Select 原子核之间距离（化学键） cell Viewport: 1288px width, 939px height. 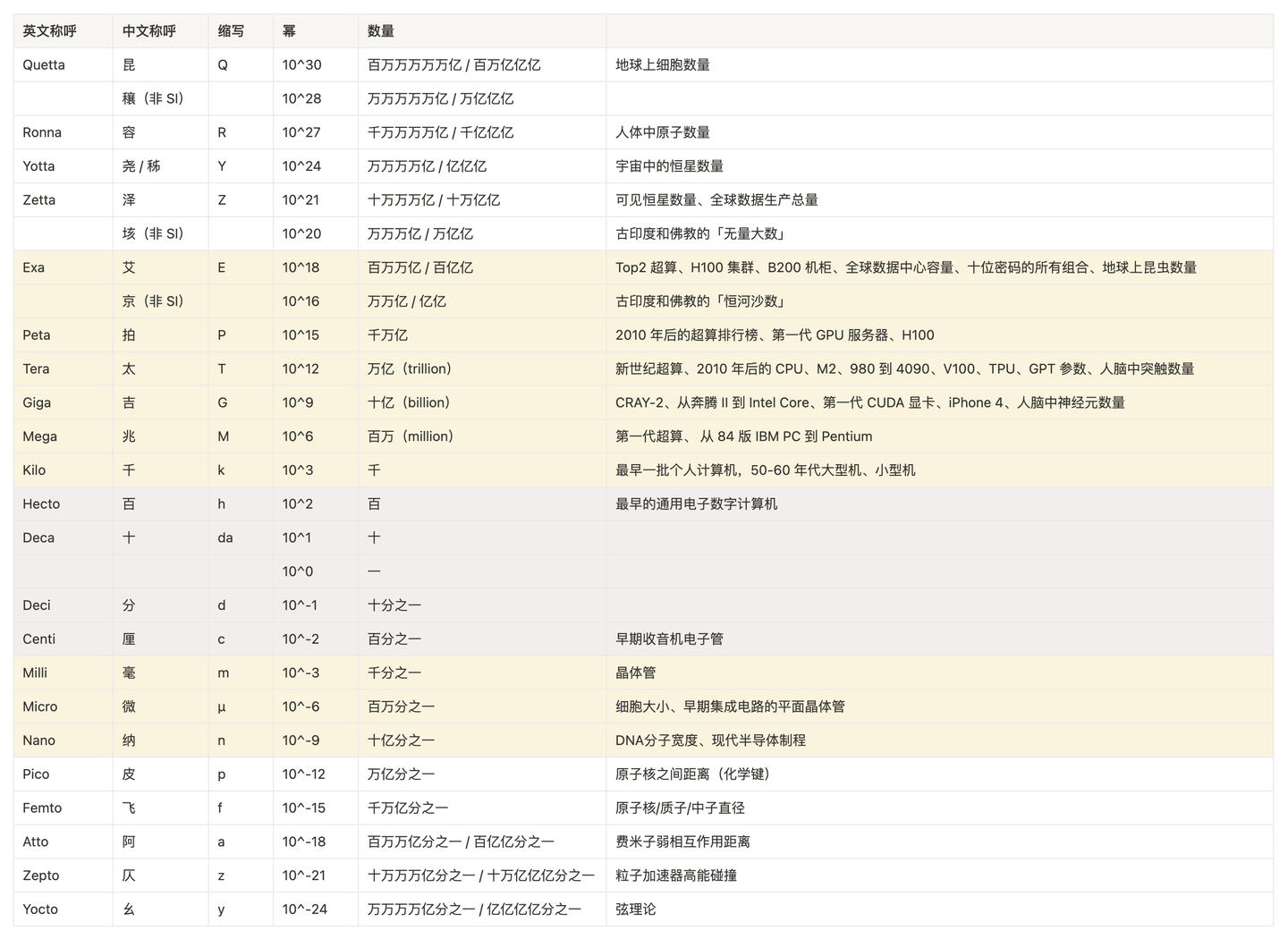coord(939,774)
